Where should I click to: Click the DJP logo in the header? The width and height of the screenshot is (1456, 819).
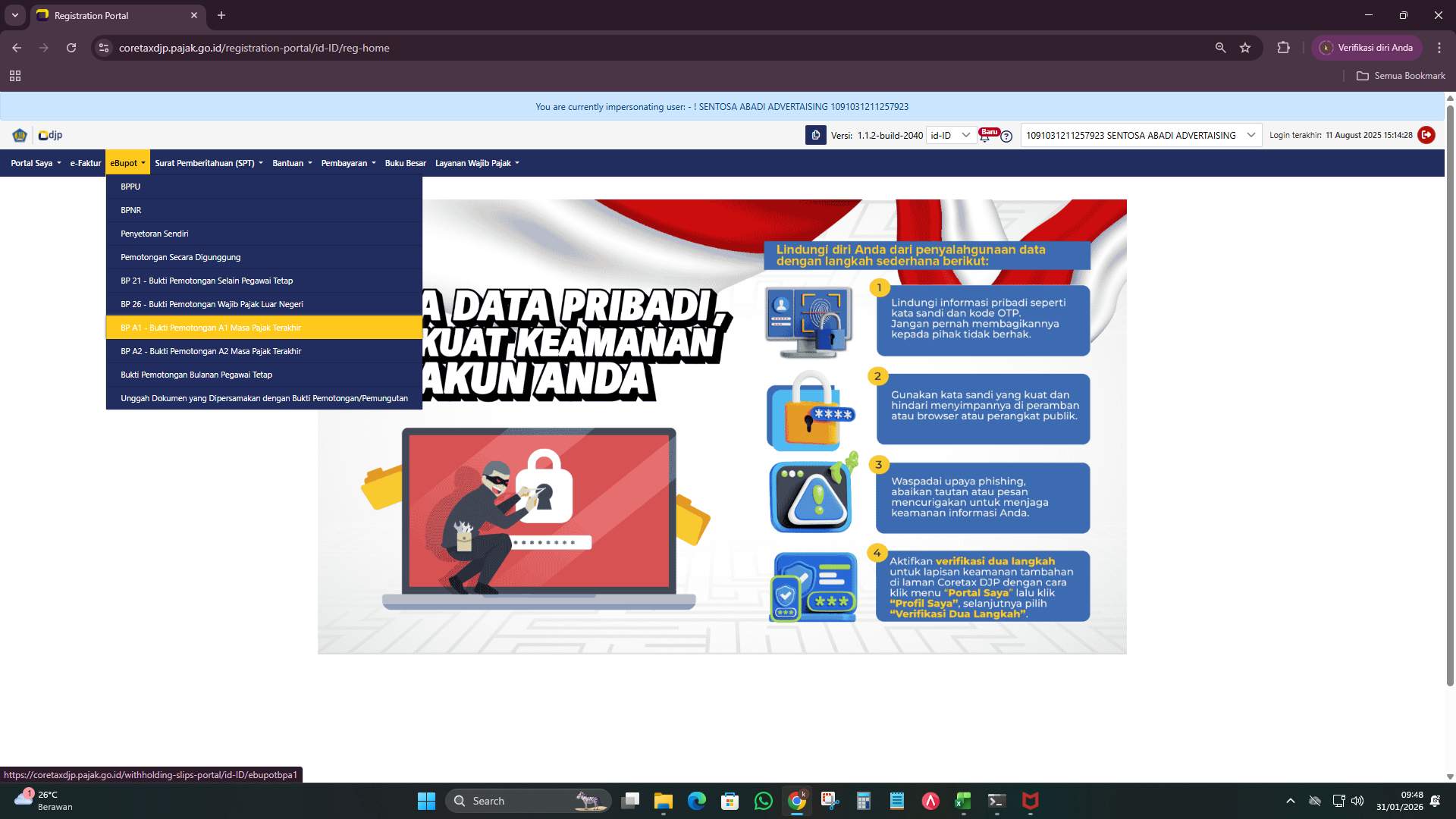[49, 135]
